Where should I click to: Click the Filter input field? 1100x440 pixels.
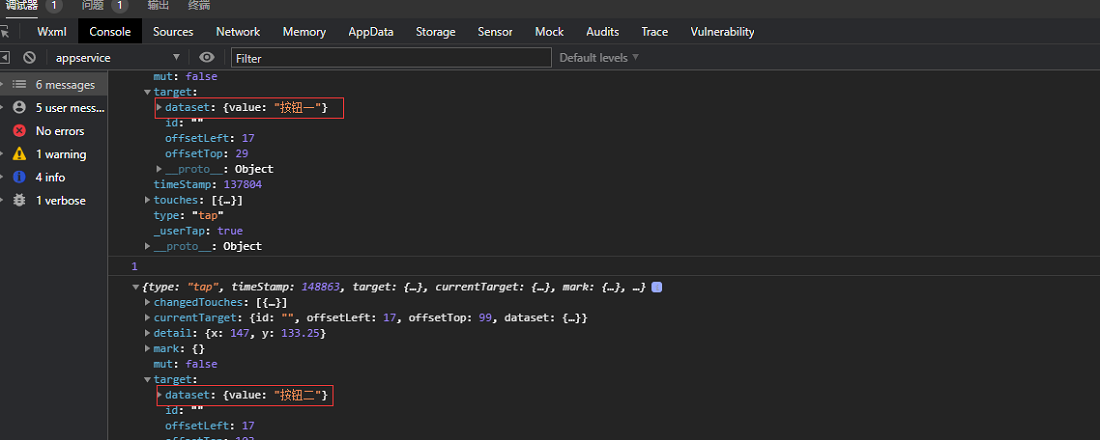click(x=391, y=58)
